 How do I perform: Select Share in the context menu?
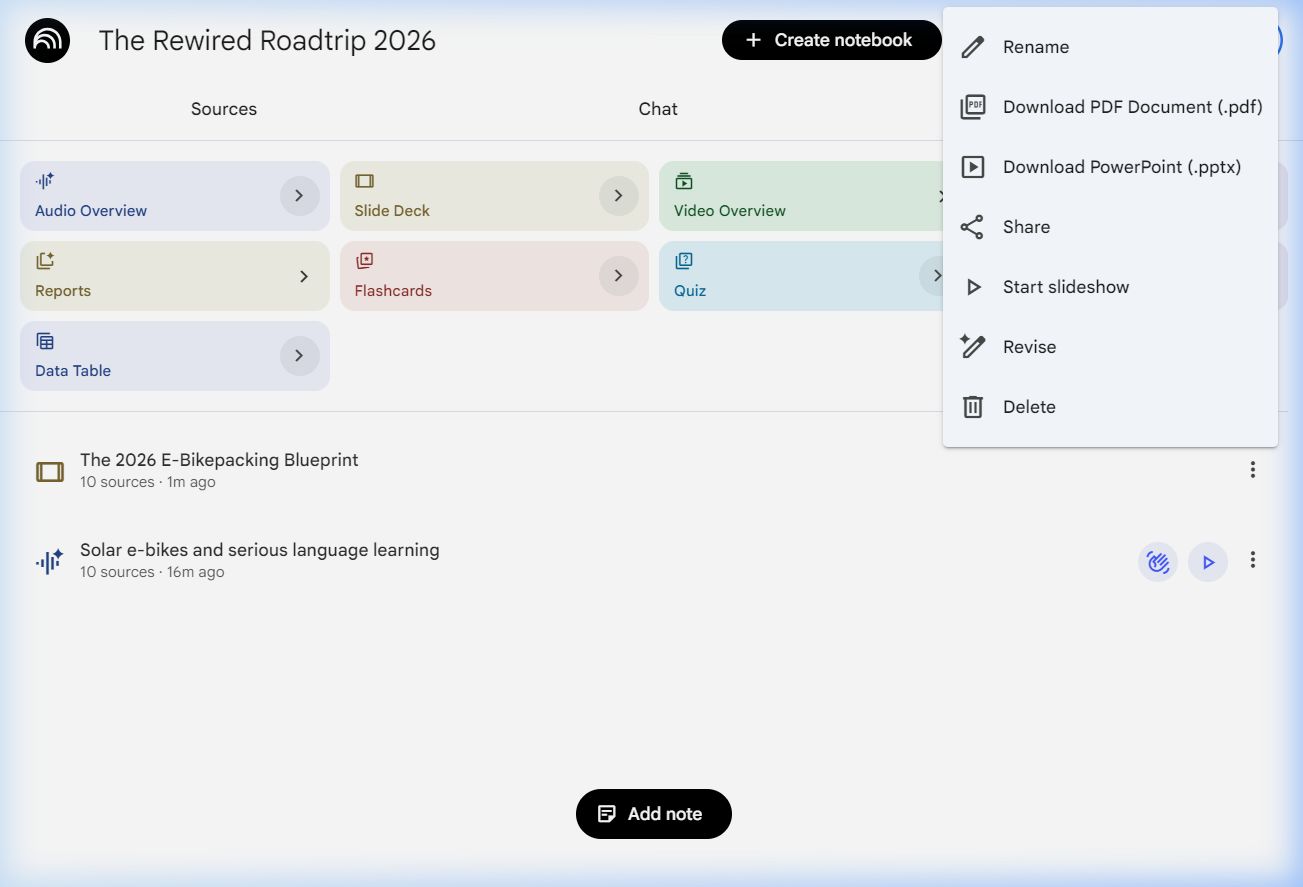[x=1026, y=227]
